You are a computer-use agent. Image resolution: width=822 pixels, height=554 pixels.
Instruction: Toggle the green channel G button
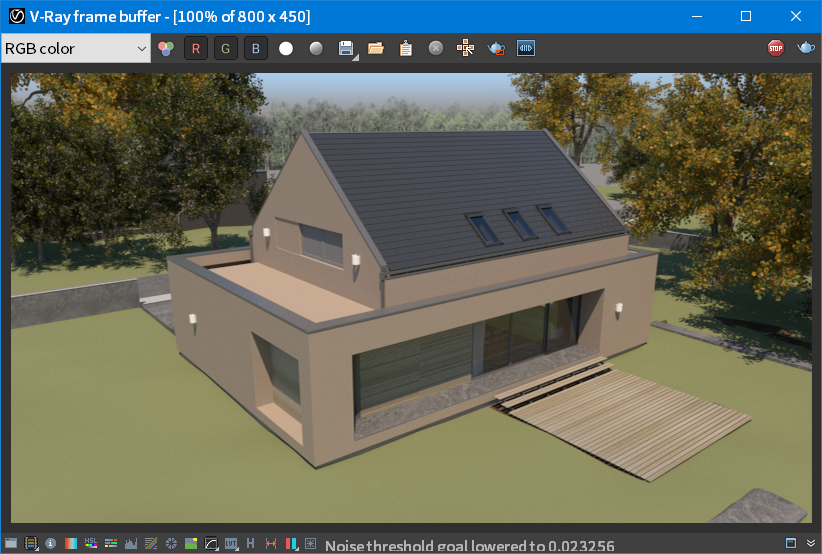[225, 49]
